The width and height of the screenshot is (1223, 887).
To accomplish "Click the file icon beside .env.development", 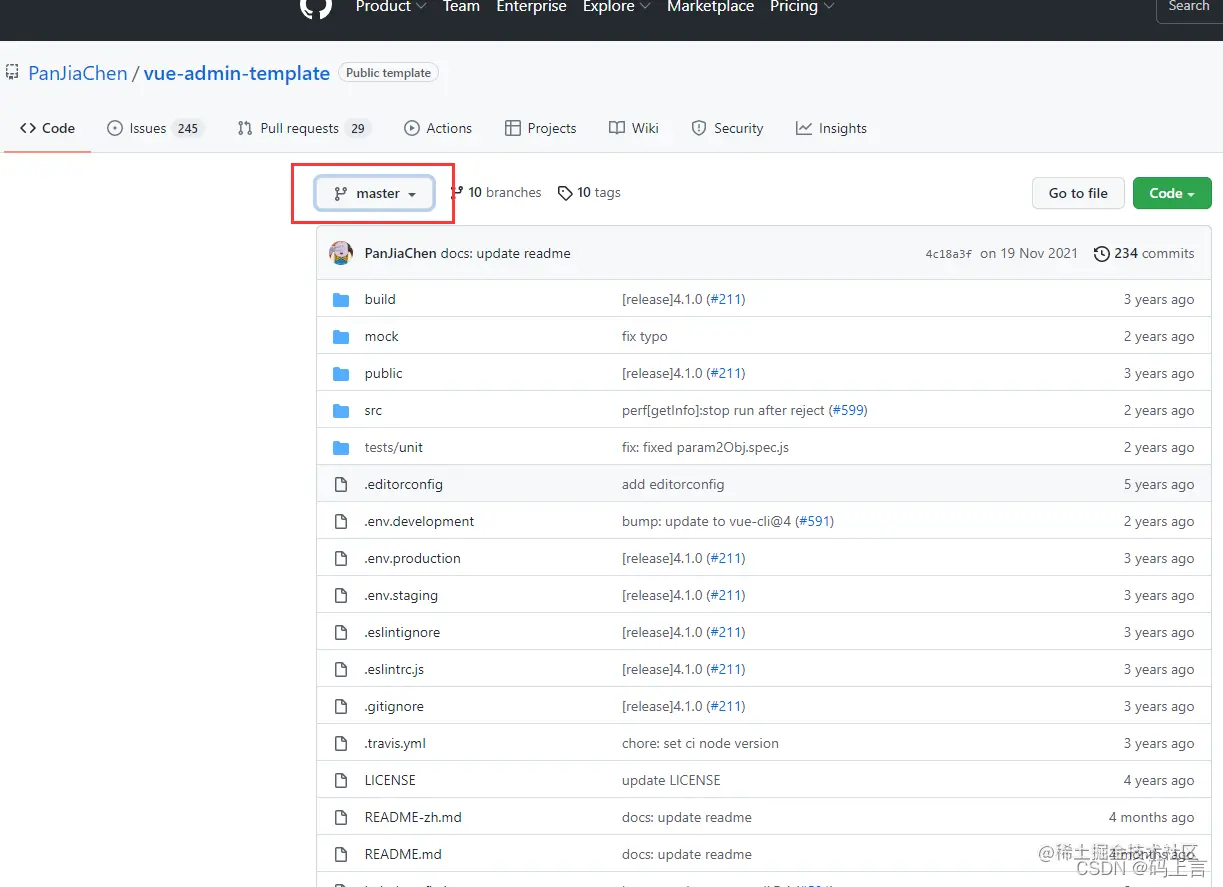I will [341, 521].
